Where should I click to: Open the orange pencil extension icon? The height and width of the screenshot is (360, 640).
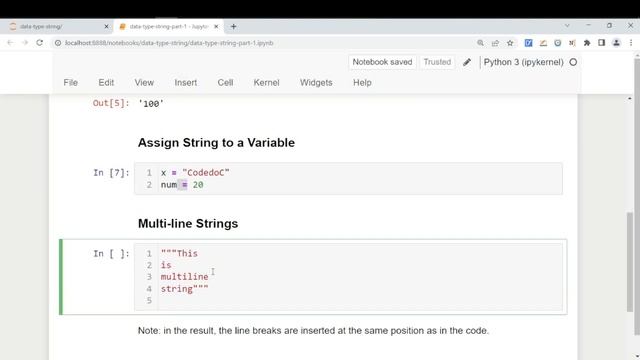point(543,43)
